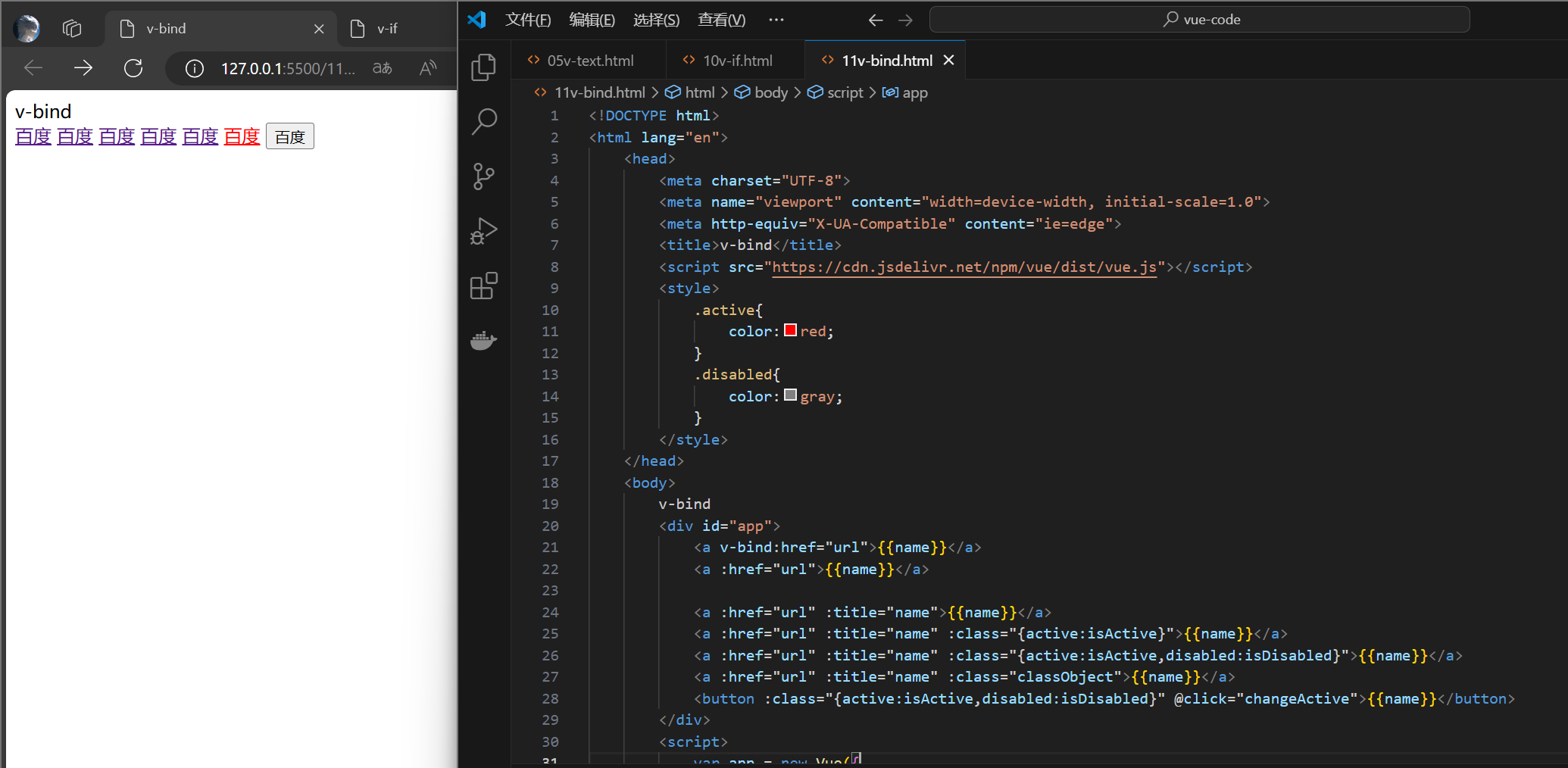Image resolution: width=1568 pixels, height=768 pixels.
Task: Switch to the 10v-if.html editor tab
Action: point(735,61)
